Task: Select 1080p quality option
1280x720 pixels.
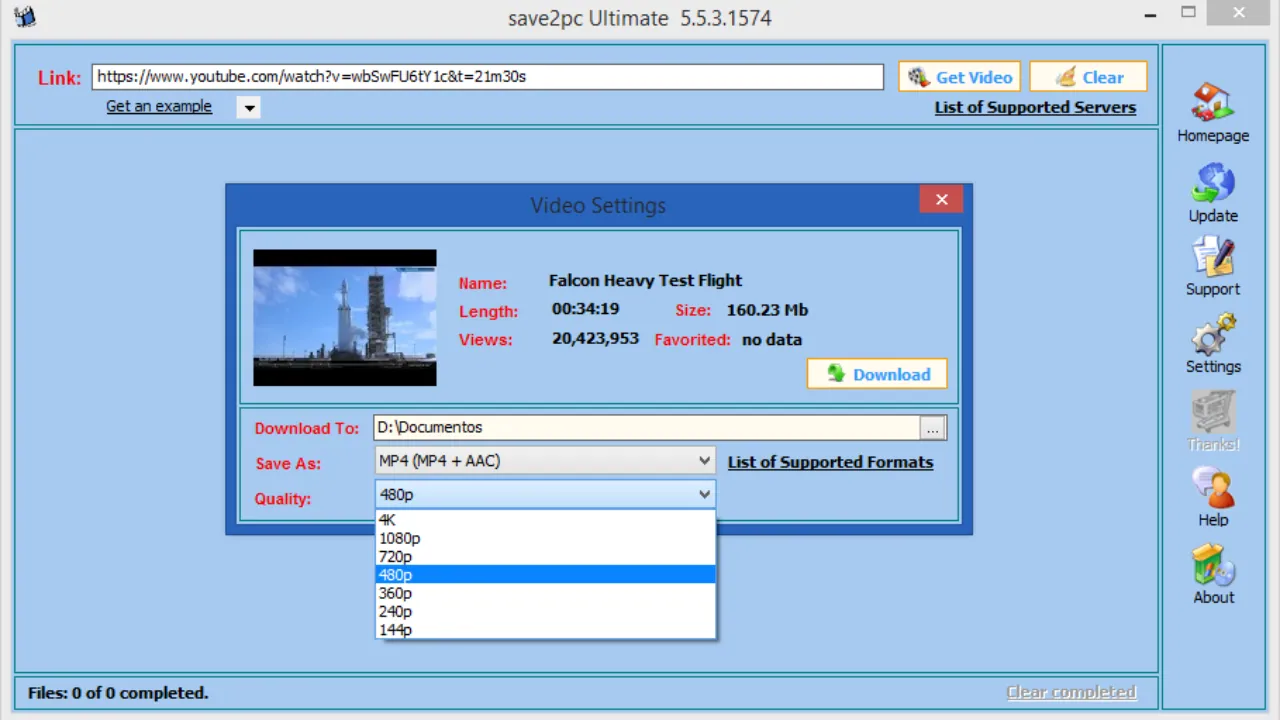Action: pyautogui.click(x=545, y=538)
